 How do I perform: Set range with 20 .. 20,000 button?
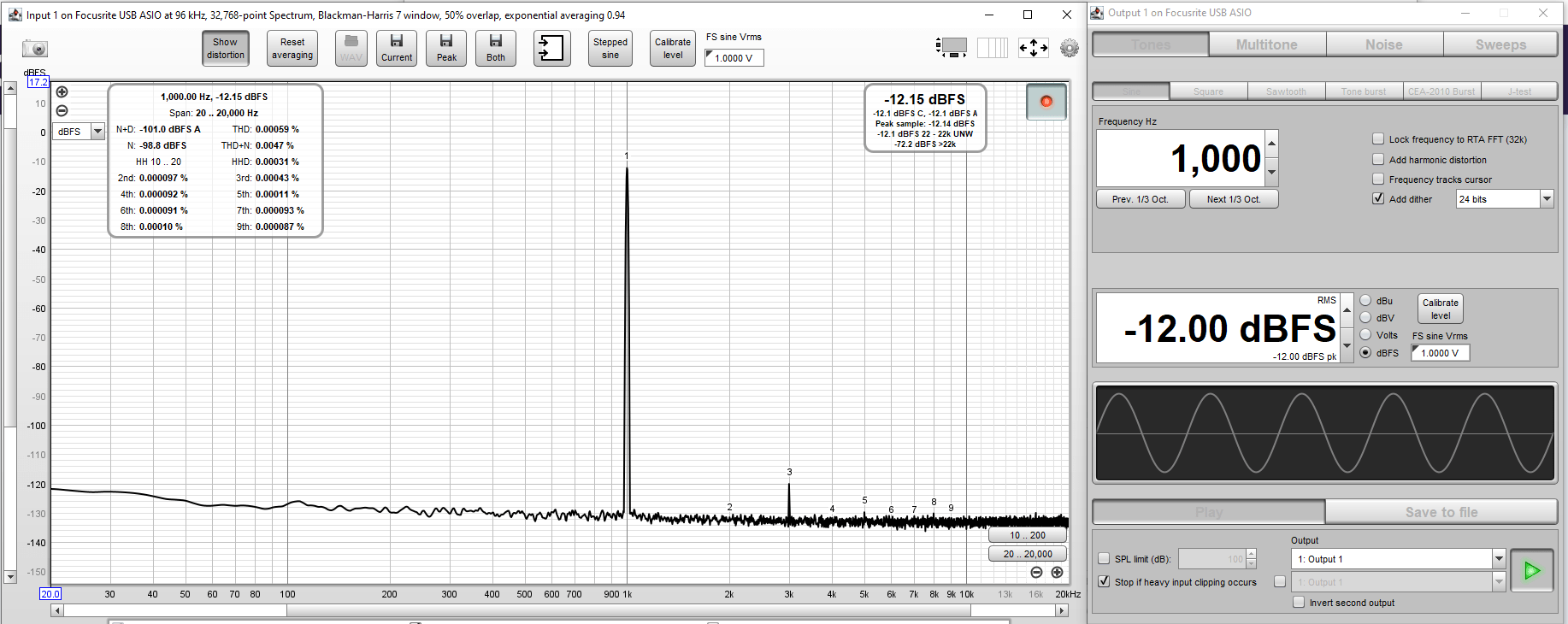(1028, 554)
